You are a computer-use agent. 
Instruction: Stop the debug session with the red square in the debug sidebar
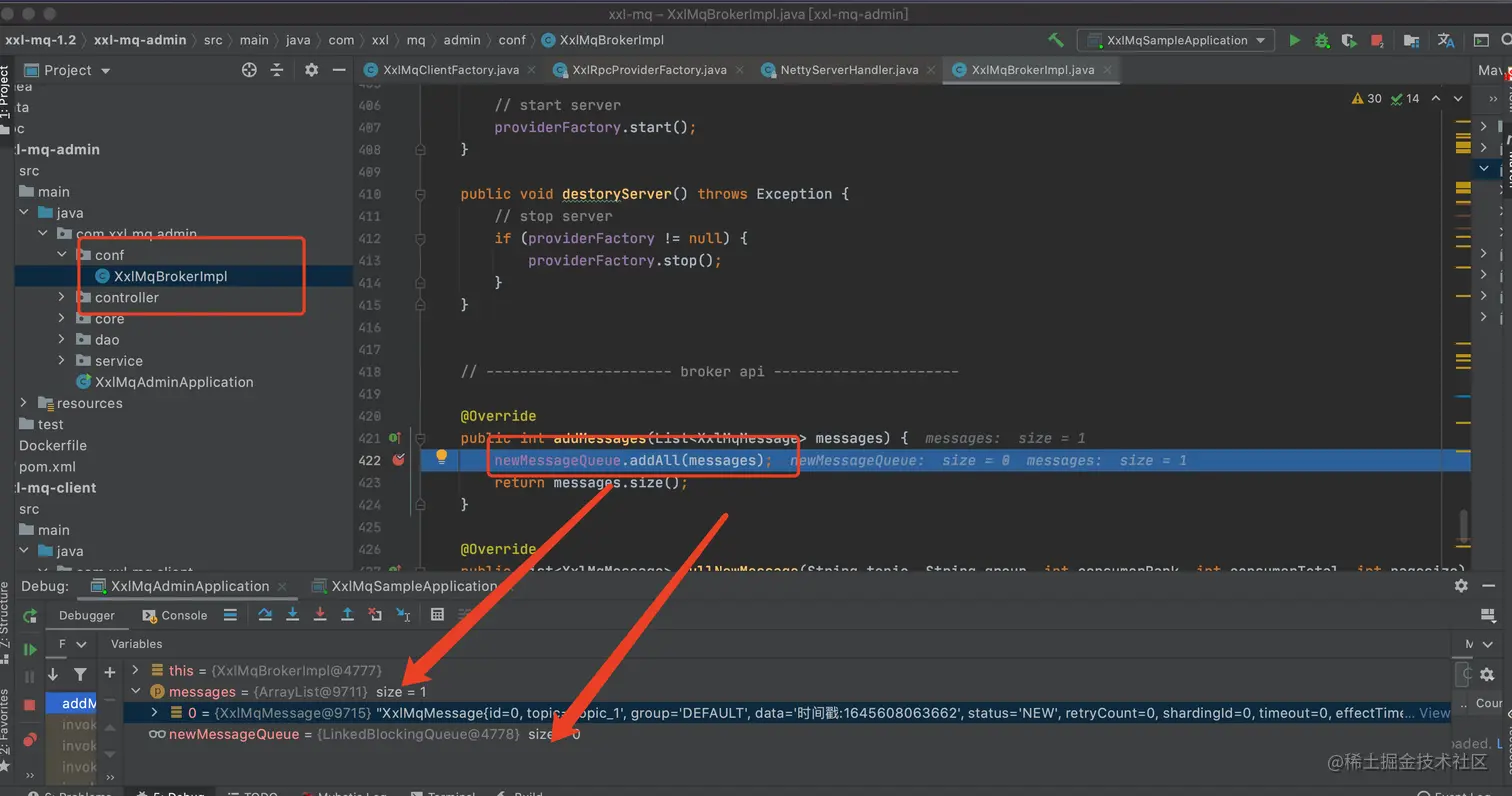click(30, 704)
